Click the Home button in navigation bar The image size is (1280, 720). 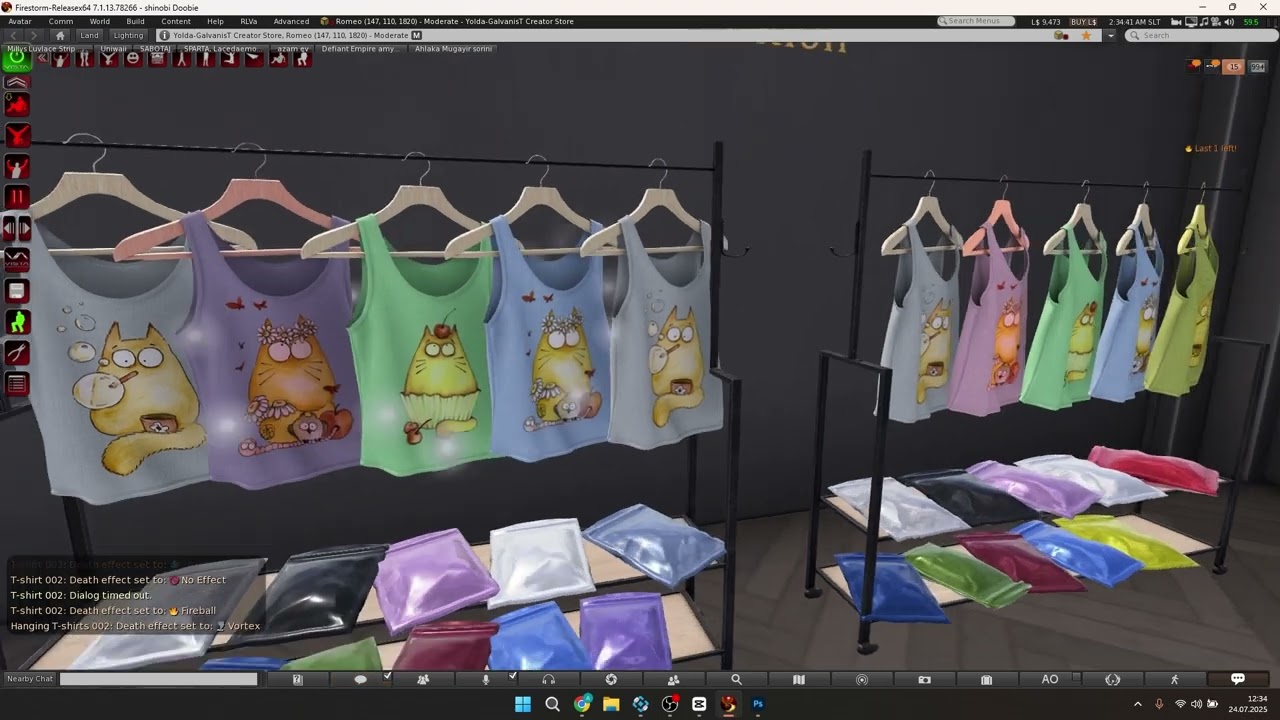(60, 35)
